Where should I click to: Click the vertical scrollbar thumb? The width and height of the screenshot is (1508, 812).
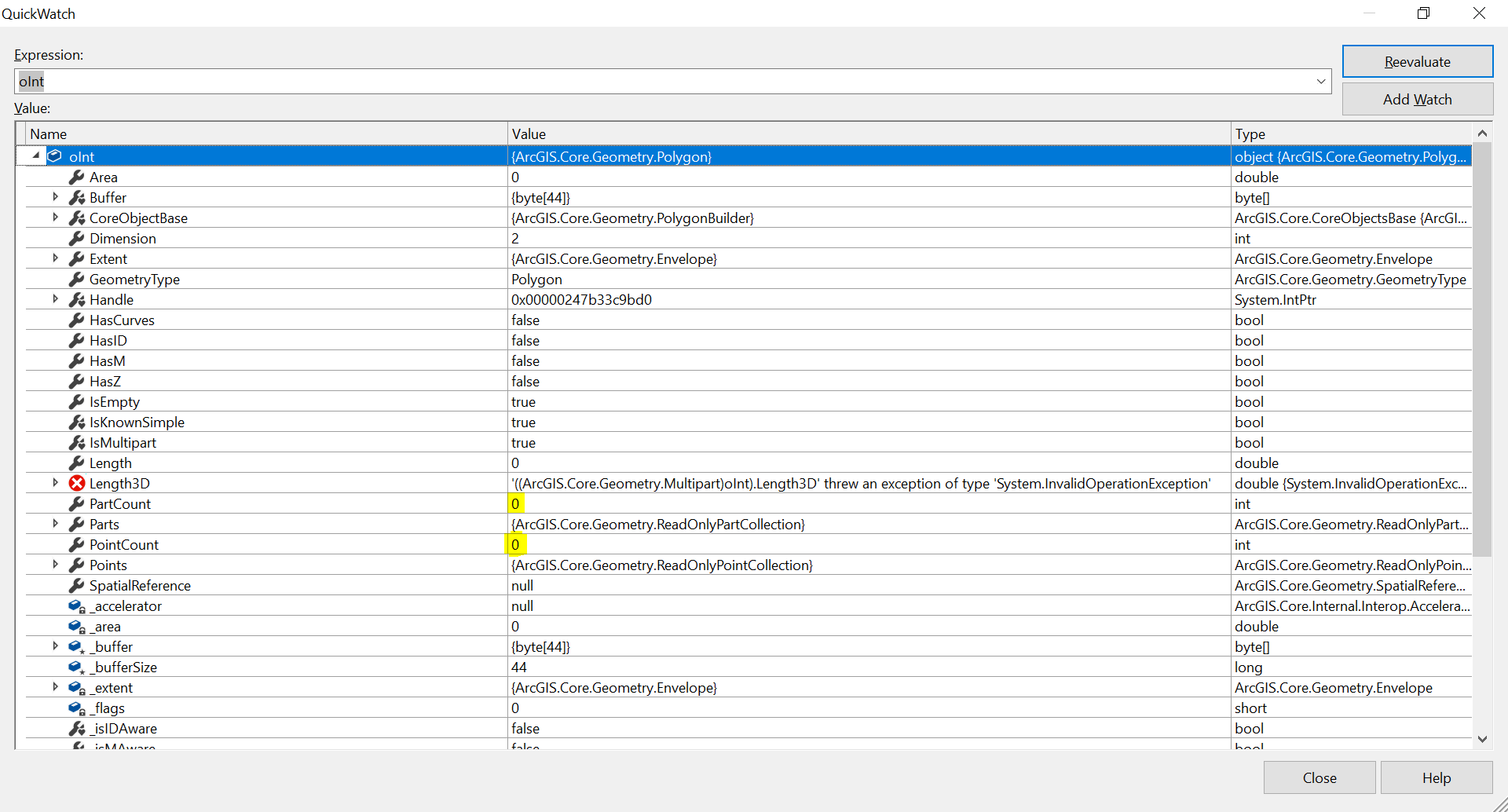pos(1483,350)
